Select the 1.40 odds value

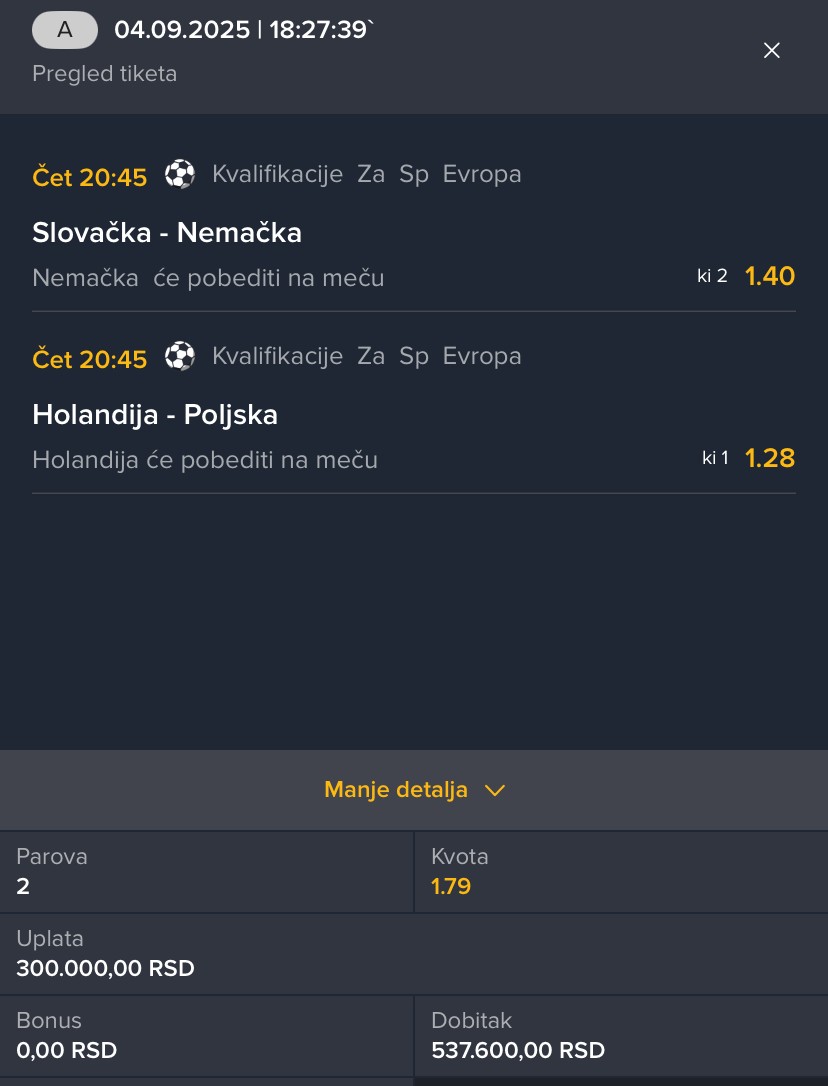(x=769, y=277)
